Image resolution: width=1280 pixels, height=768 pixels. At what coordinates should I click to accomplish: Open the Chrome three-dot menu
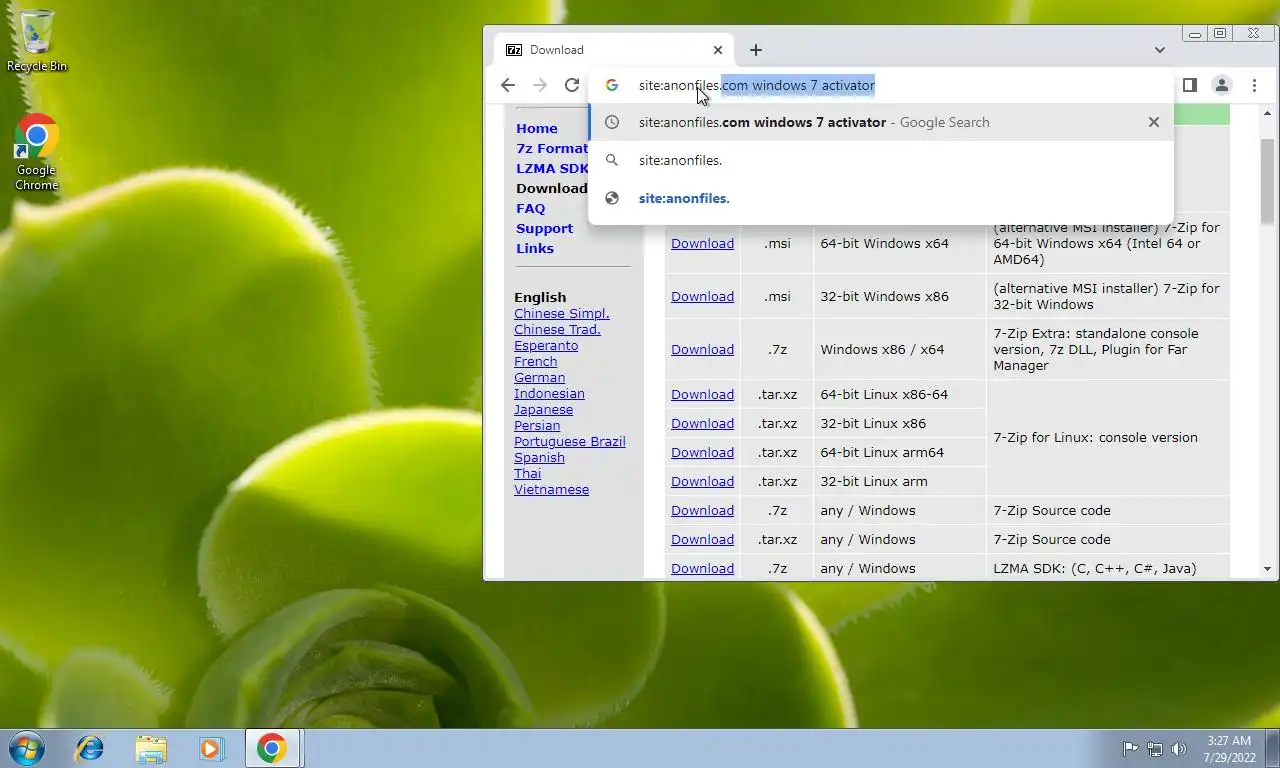[x=1254, y=85]
